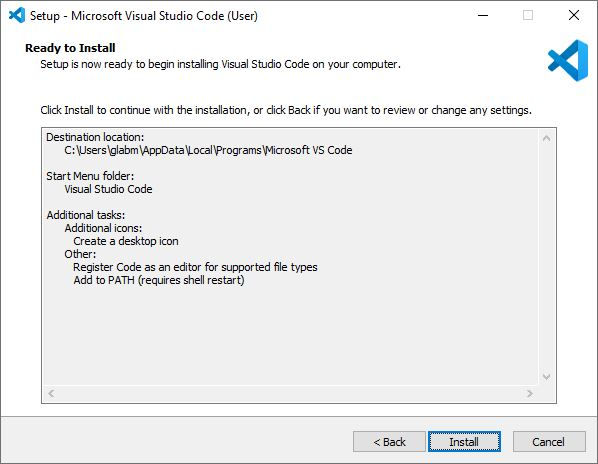598x464 pixels.
Task: Click the 'Ready to Install' heading
Action: (70, 48)
